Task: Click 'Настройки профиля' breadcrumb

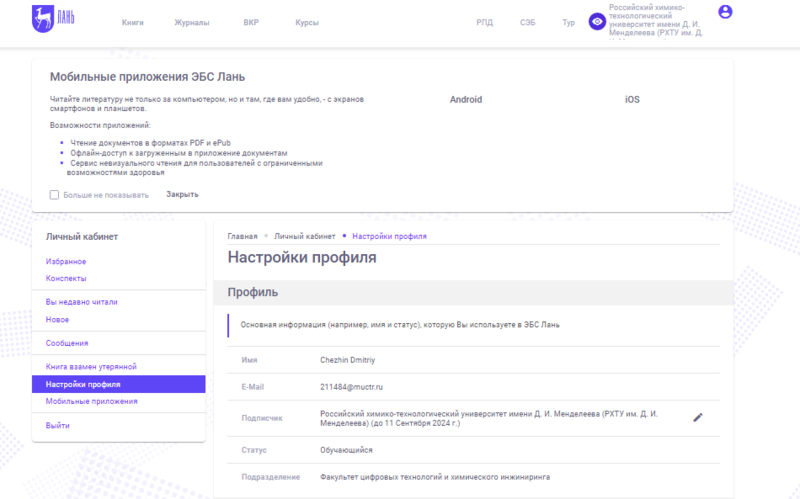Action: pyautogui.click(x=389, y=236)
